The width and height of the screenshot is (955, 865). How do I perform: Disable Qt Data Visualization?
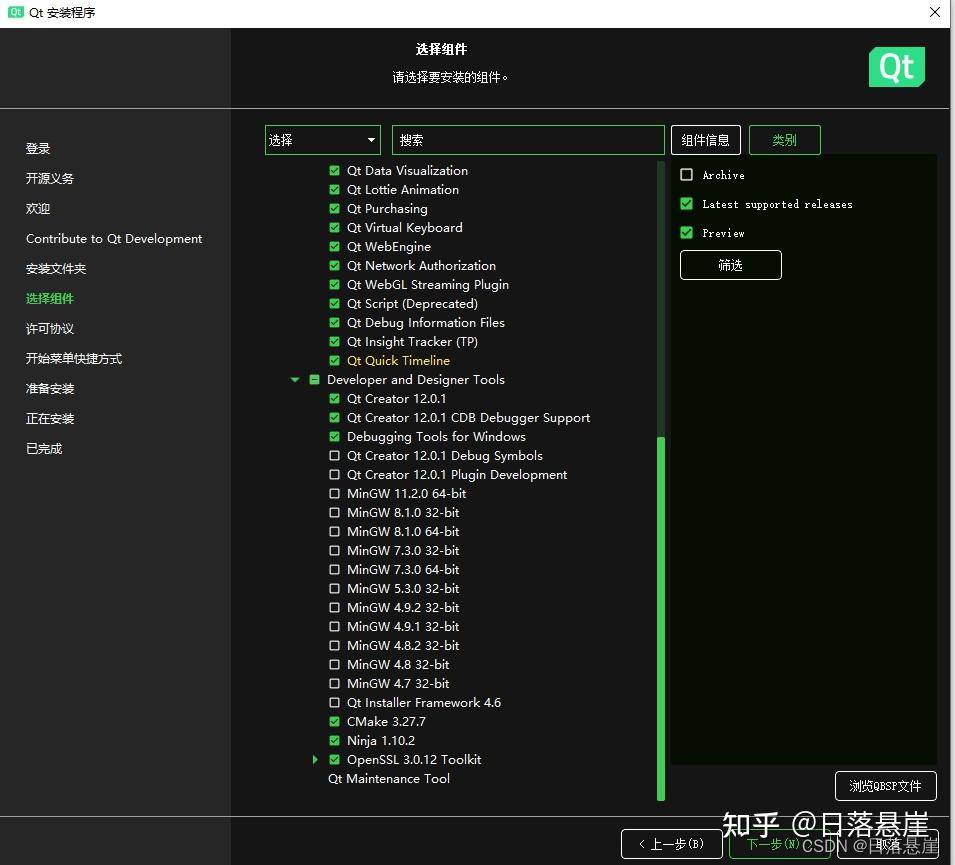coord(335,170)
